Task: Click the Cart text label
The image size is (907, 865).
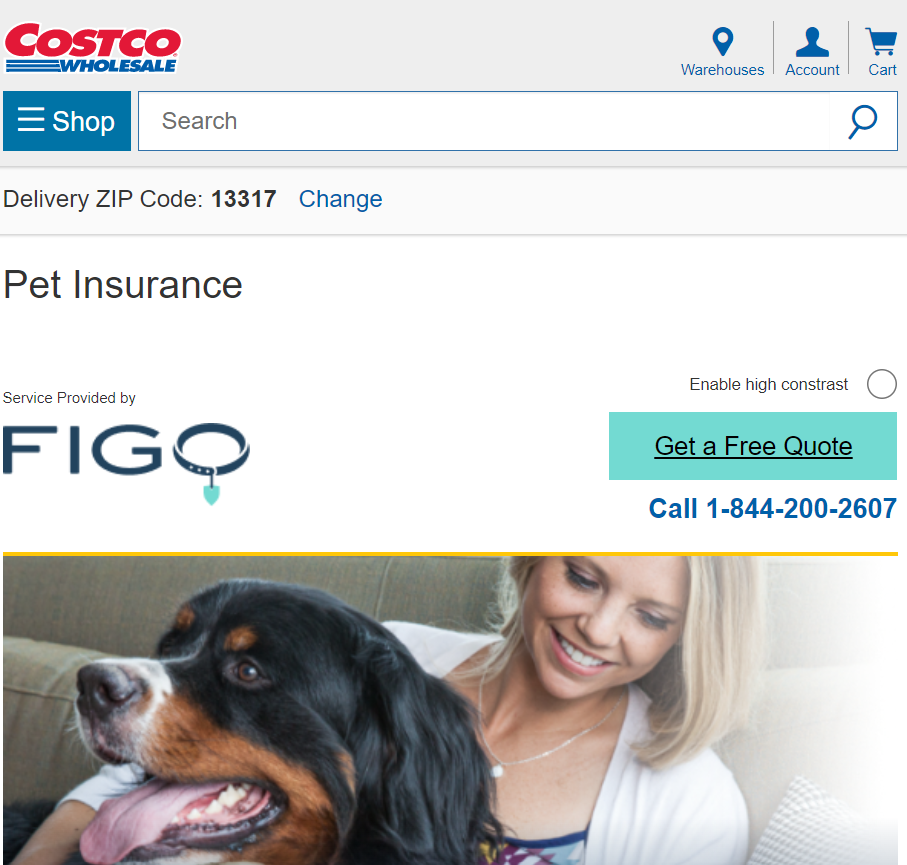Action: [882, 70]
